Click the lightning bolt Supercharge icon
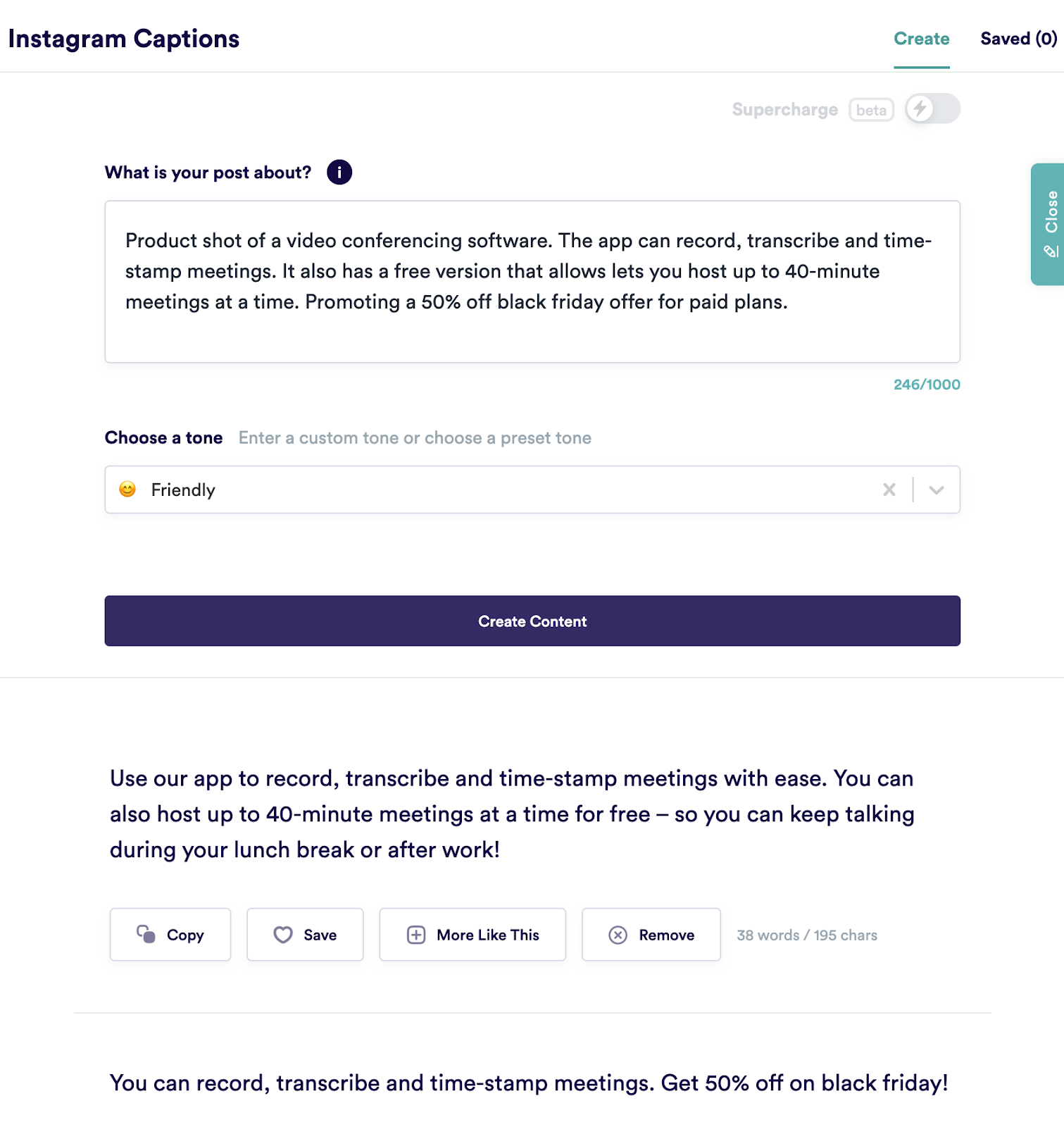 click(x=920, y=109)
